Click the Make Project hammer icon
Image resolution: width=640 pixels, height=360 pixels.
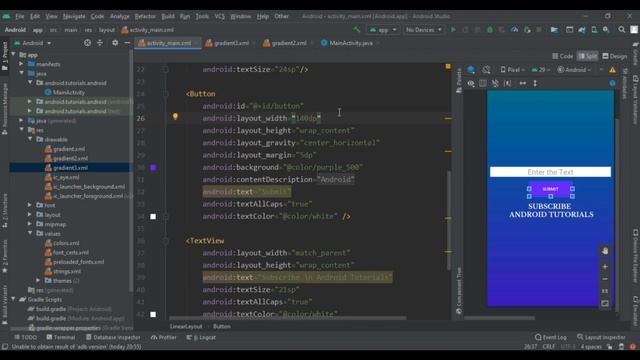pos(357,30)
